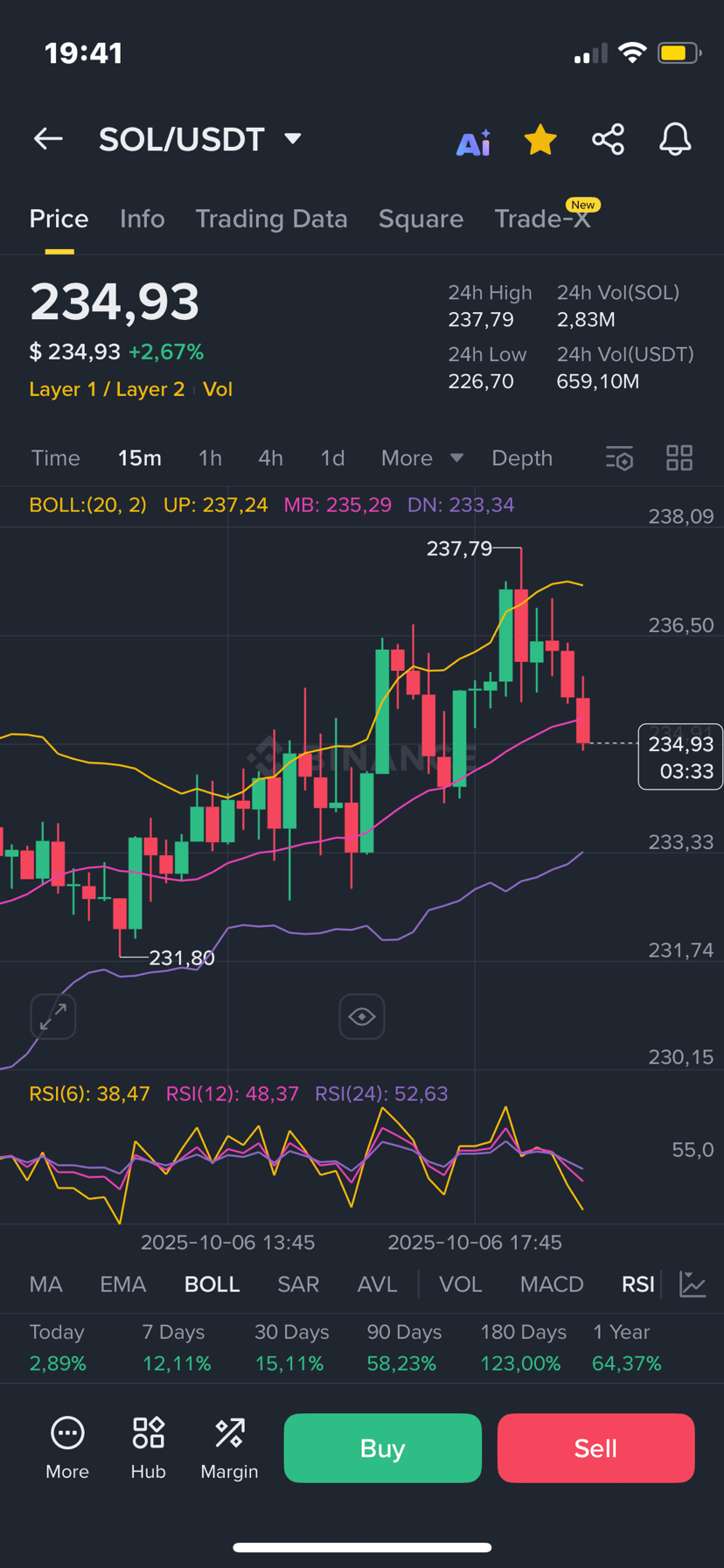Enable the SAR indicator

pos(298,1284)
